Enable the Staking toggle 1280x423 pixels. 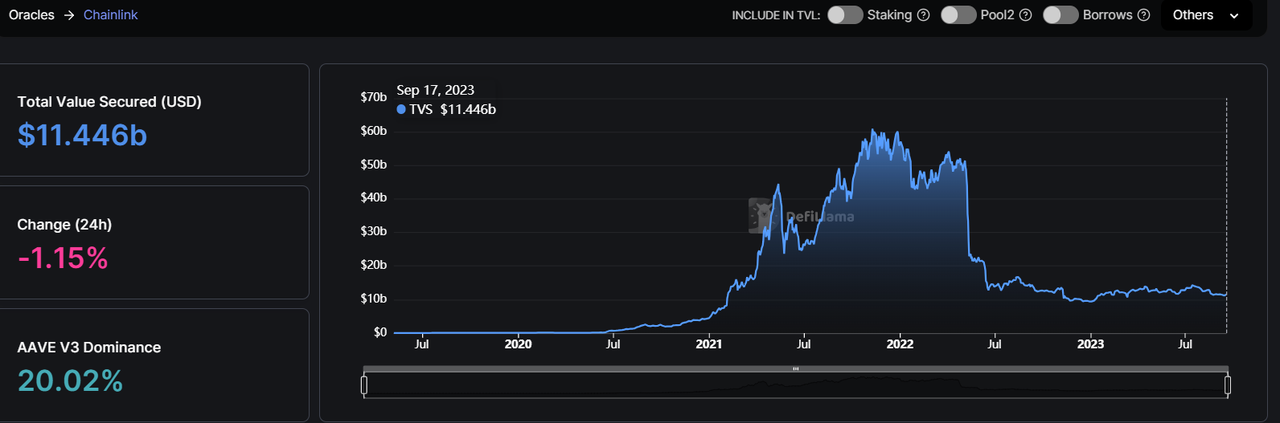(845, 15)
